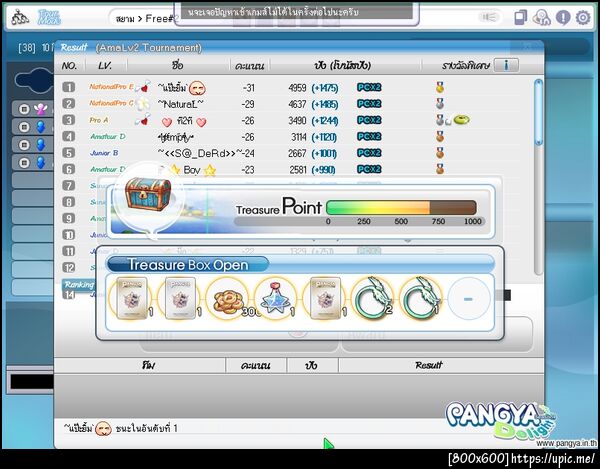
Task: Click the Pang value 4959
Action: point(297,88)
